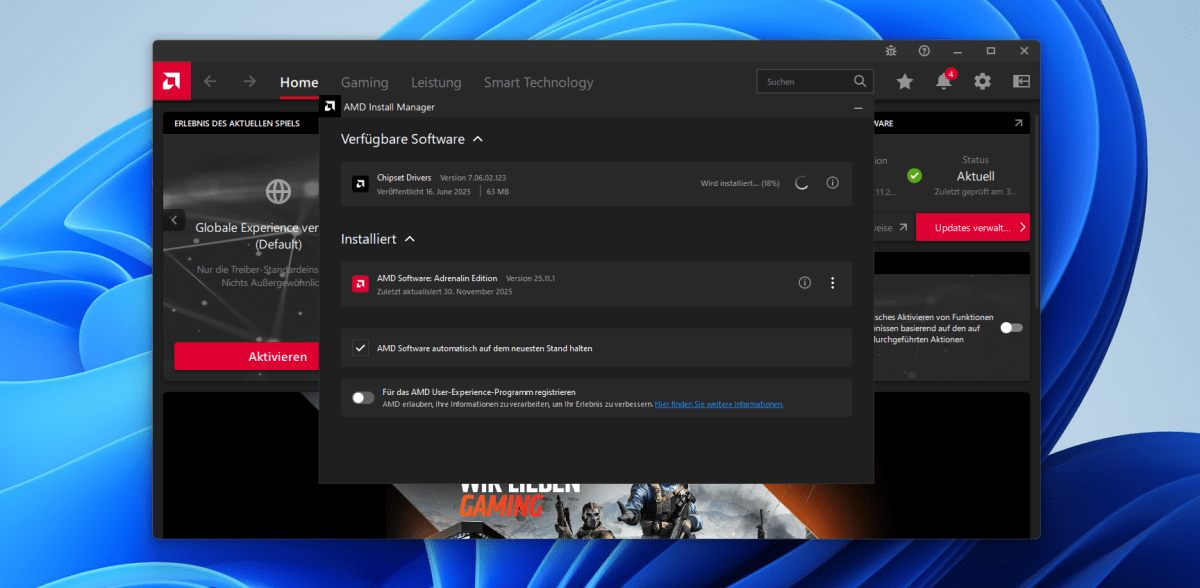
Task: Switch to the Gaming tab
Action: (x=364, y=83)
